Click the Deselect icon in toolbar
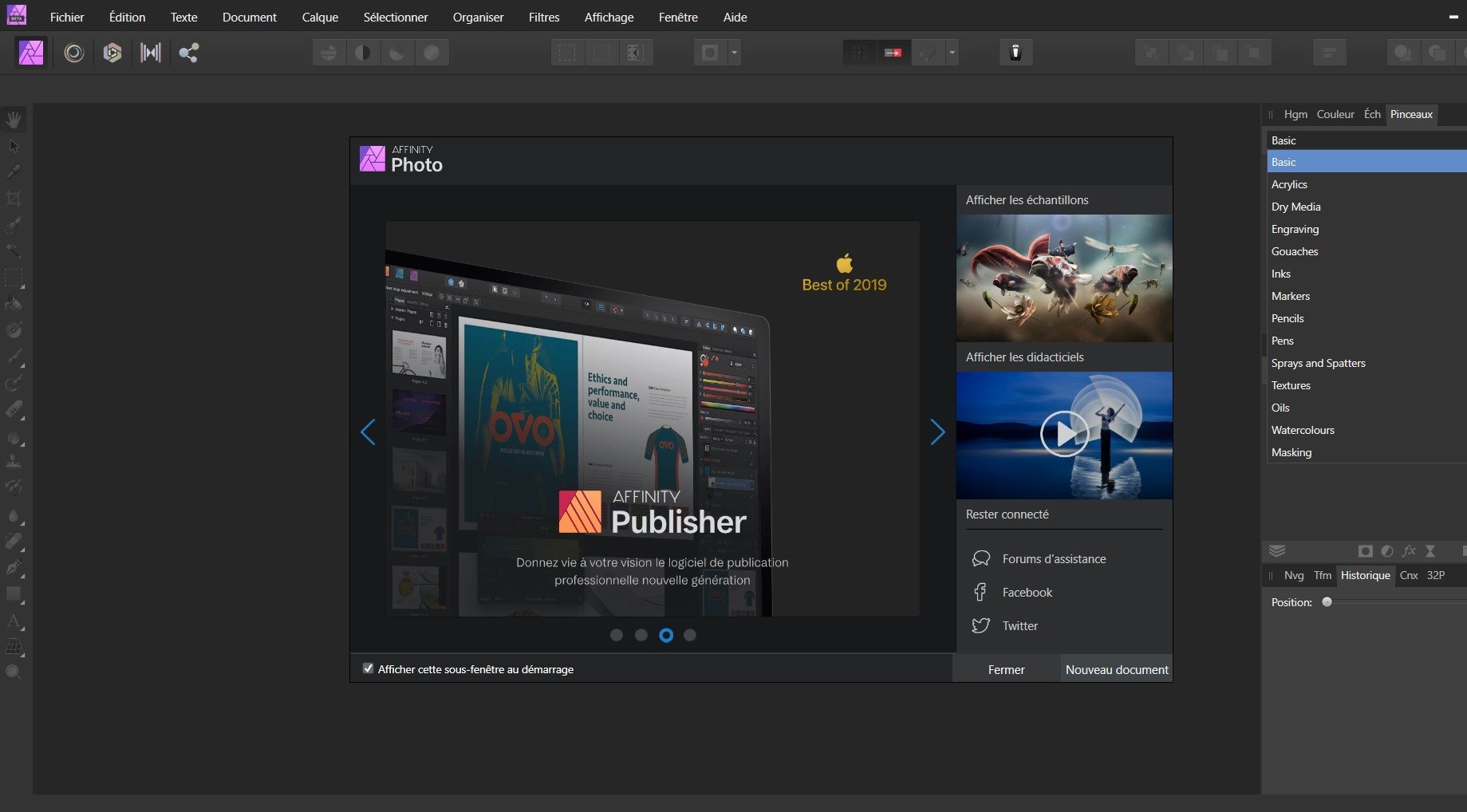Viewport: 1467px width, 812px height. [x=601, y=53]
